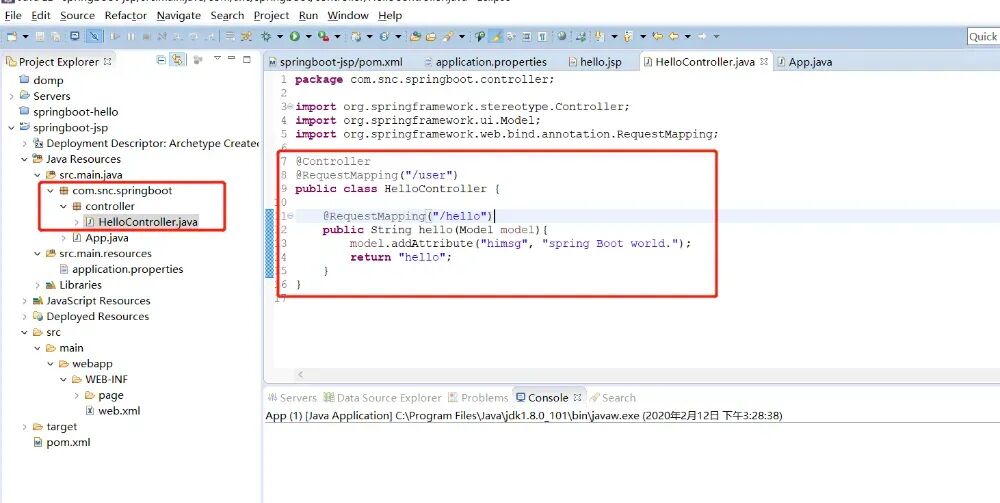1000x503 pixels.
Task: Click the green Run button icon
Action: click(295, 36)
